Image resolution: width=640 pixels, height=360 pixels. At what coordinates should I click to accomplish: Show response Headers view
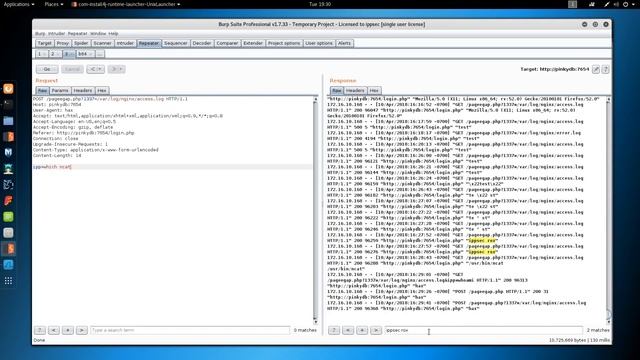(355, 91)
